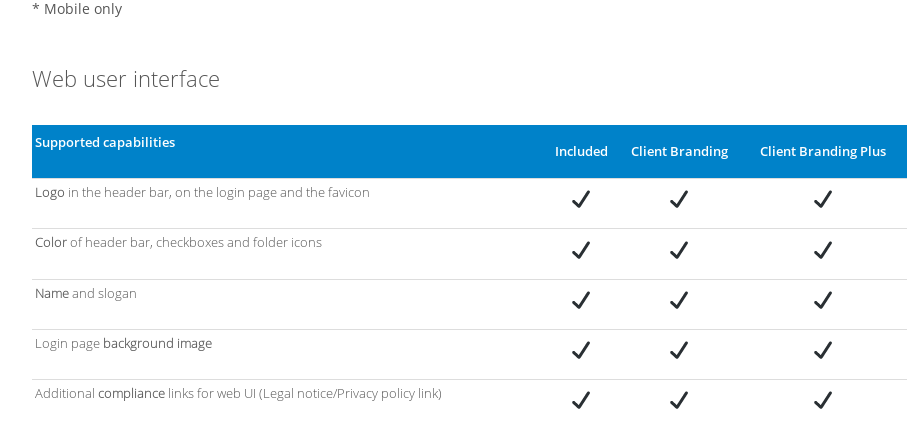
Task: Click background image row Client Branding checkmark
Action: (x=679, y=350)
